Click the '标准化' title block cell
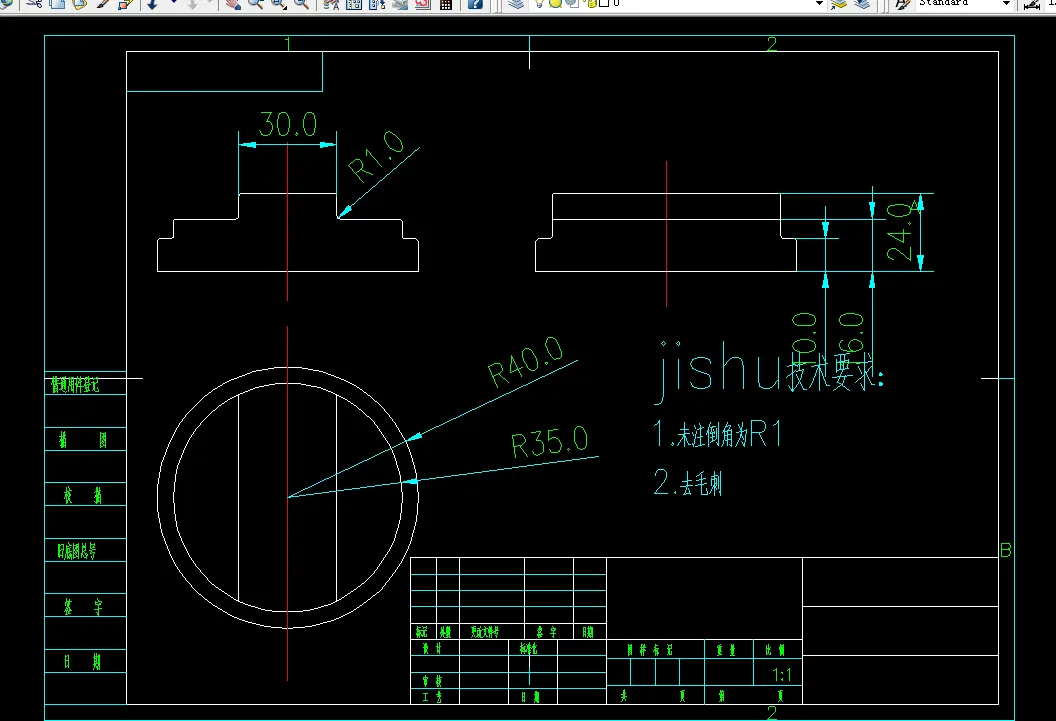 pos(529,648)
